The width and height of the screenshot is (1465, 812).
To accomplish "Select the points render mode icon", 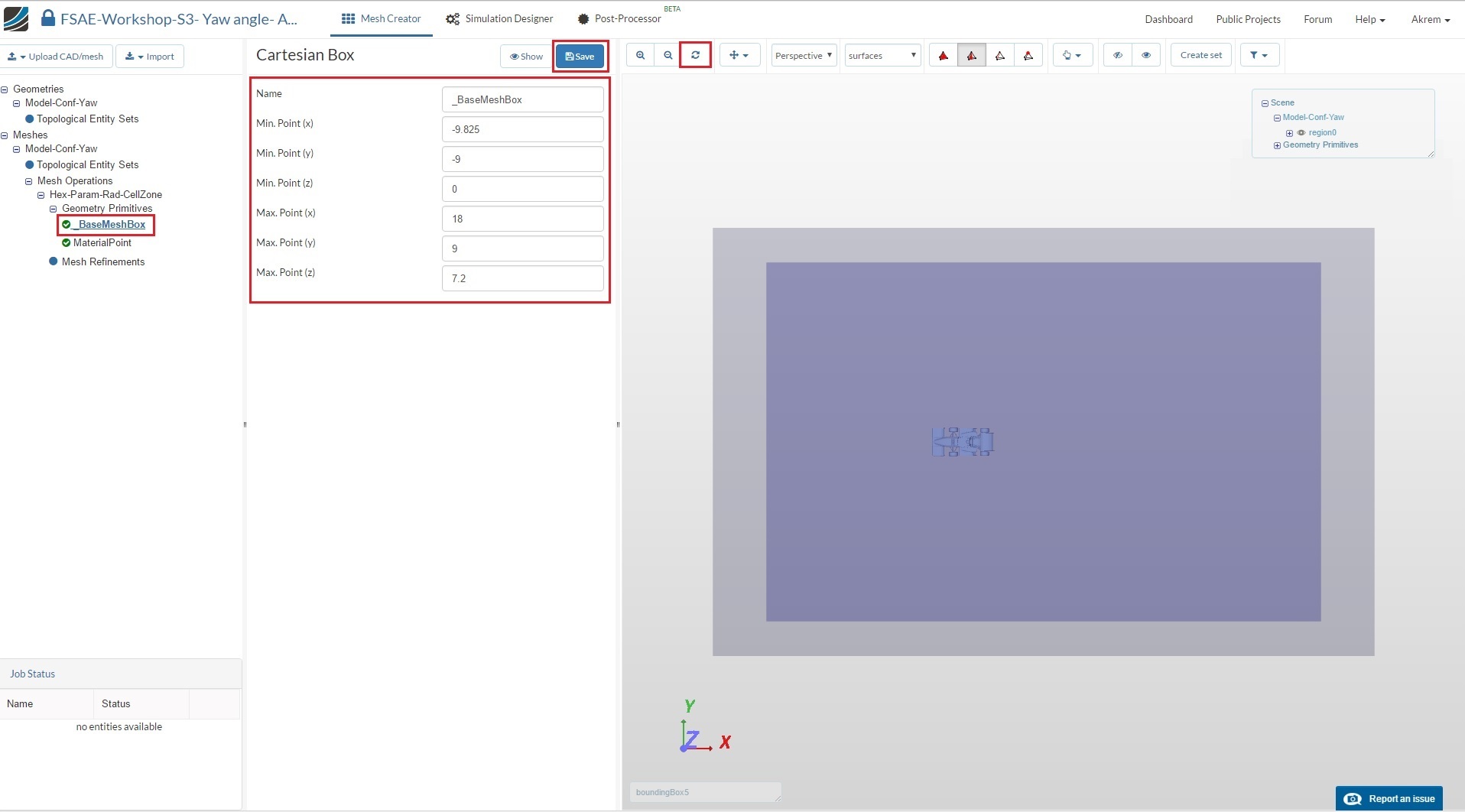I will (x=1028, y=55).
